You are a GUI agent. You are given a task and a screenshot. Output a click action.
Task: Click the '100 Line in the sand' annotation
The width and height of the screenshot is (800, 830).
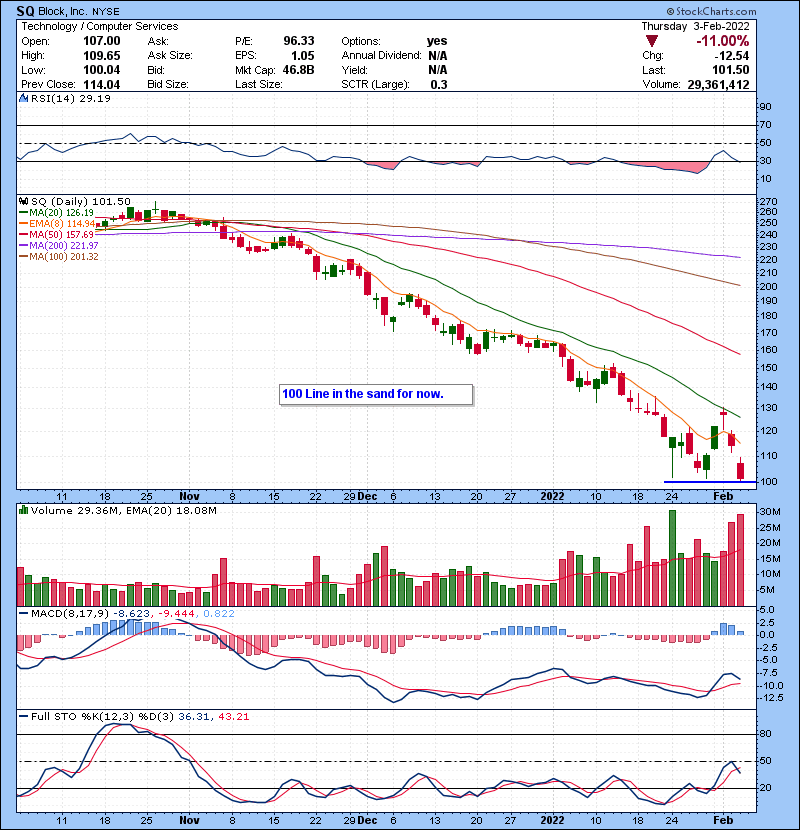point(376,394)
